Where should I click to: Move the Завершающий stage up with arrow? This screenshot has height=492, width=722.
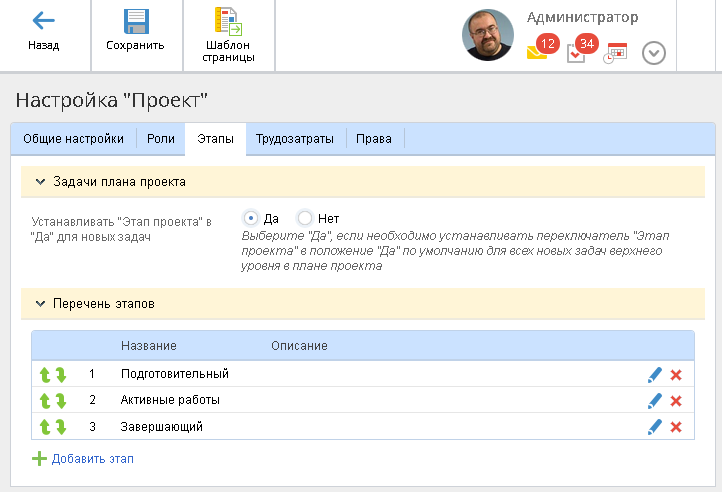pos(44,427)
